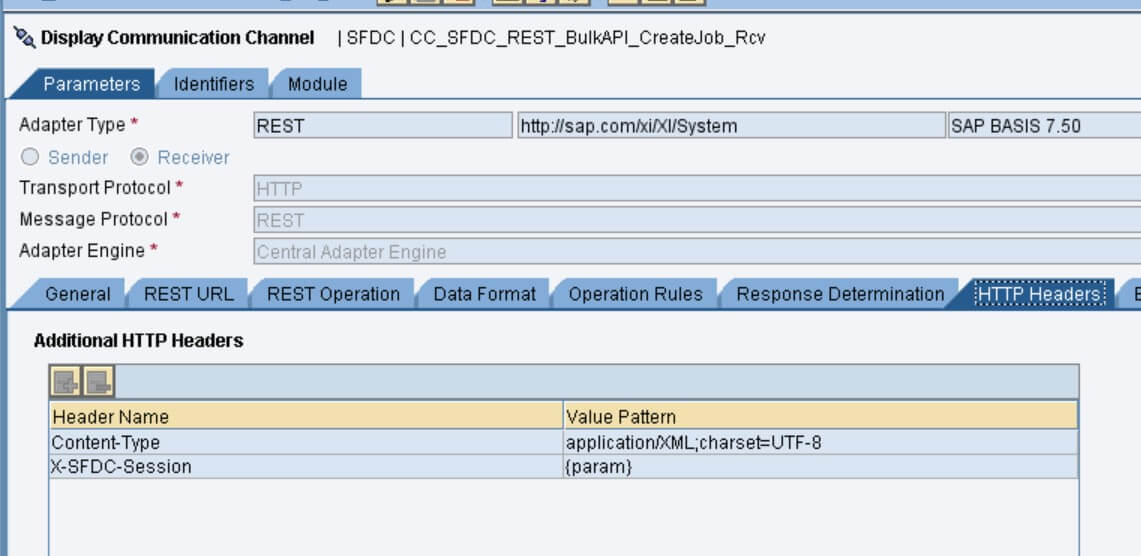The width and height of the screenshot is (1141, 556).
Task: Go to the REST URL tab
Action: pyautogui.click(x=188, y=294)
